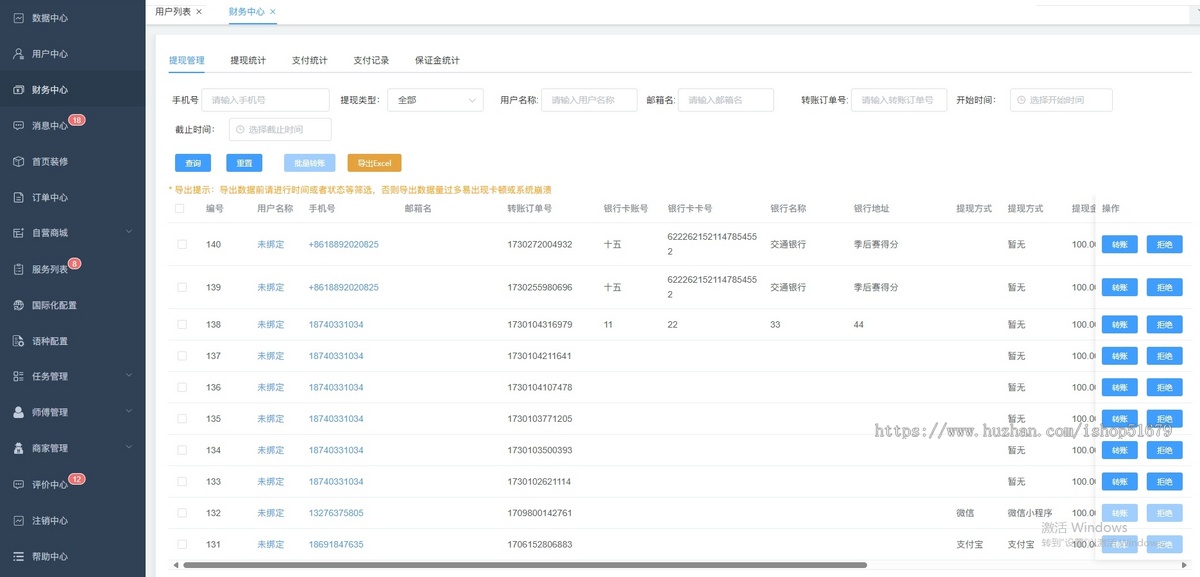Click the horizontal table scrollbar
This screenshot has height=577, width=1200.
pyautogui.click(x=525, y=565)
